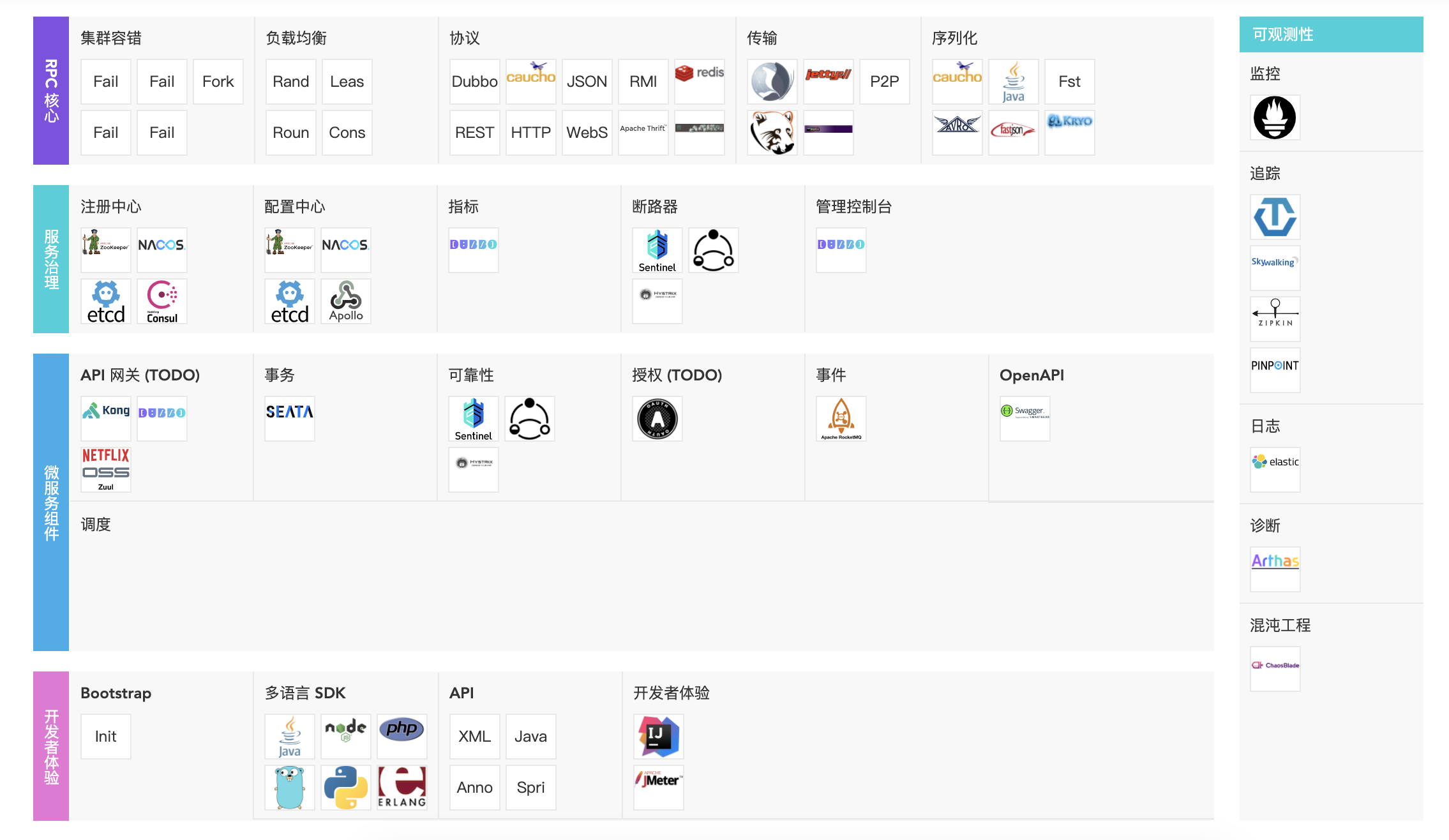Select the redis logo in 协议
The image size is (1449, 840).
point(699,82)
